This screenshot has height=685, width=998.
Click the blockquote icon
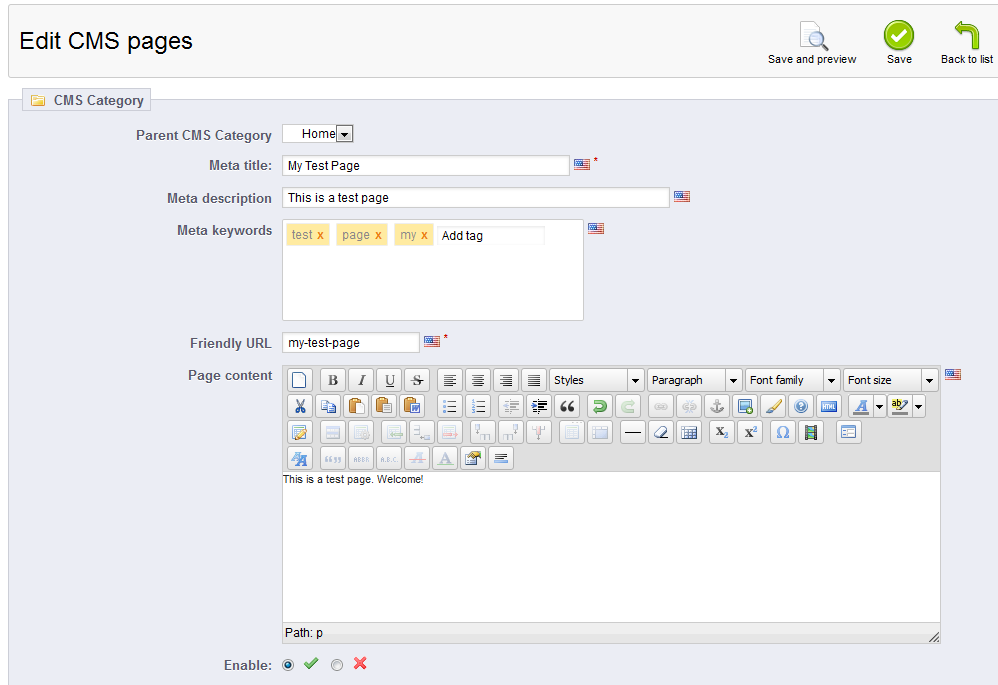(567, 406)
